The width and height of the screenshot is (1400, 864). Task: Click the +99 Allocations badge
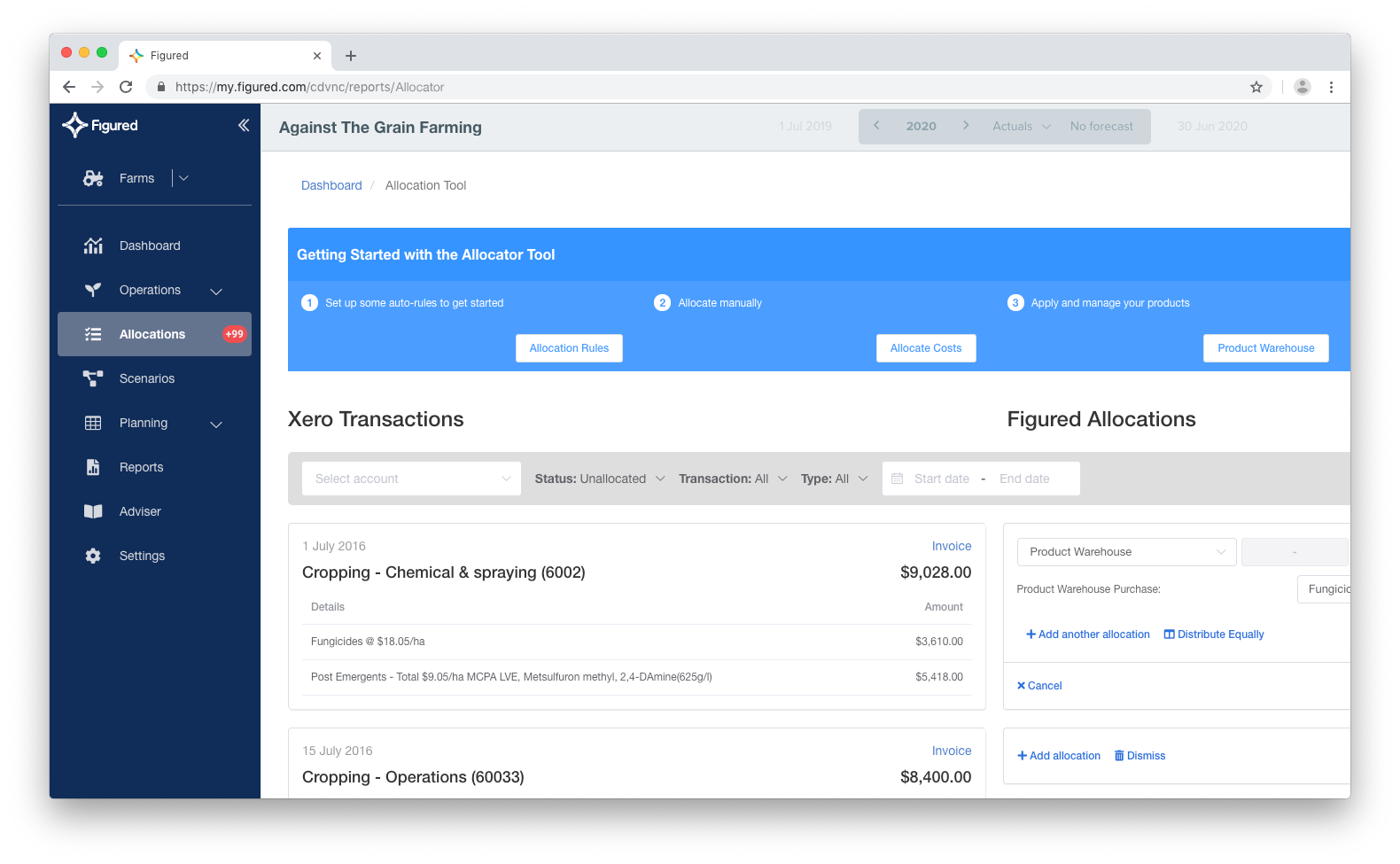coord(234,334)
